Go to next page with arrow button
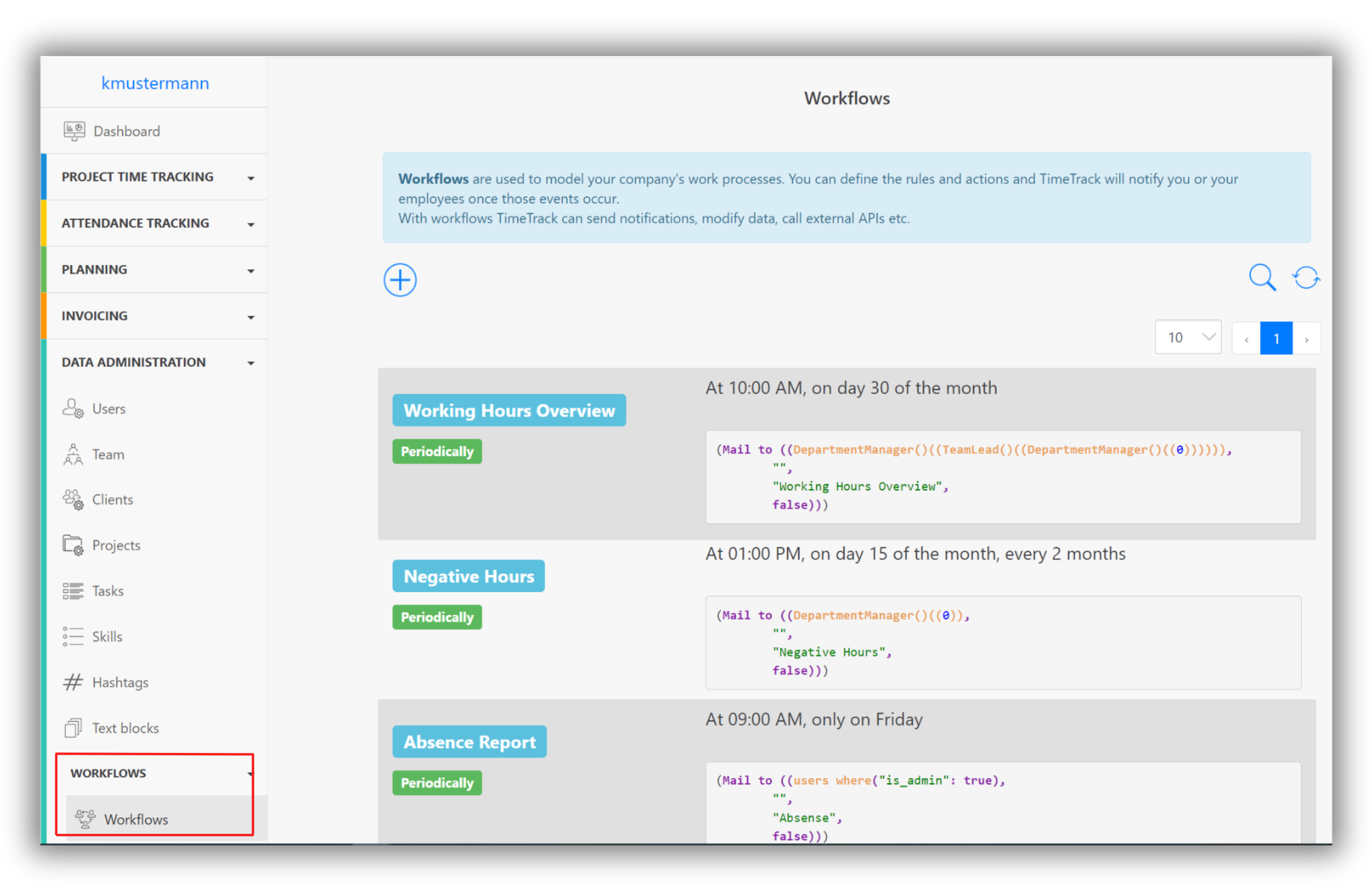This screenshot has width=1372, height=896. pos(1307,338)
